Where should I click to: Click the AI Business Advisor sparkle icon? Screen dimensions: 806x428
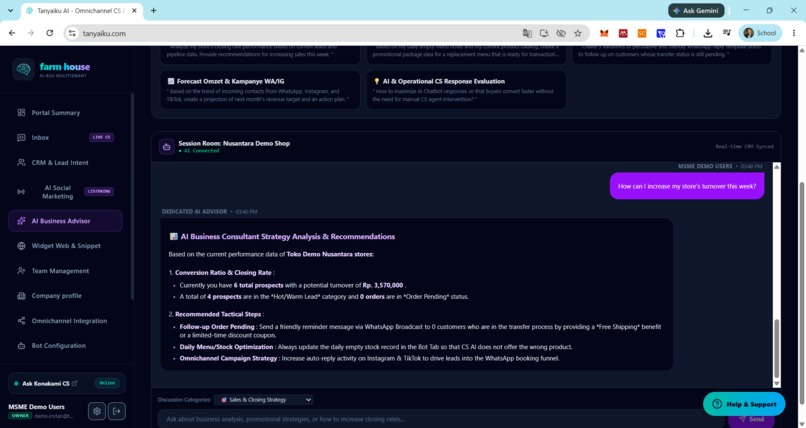tap(21, 221)
